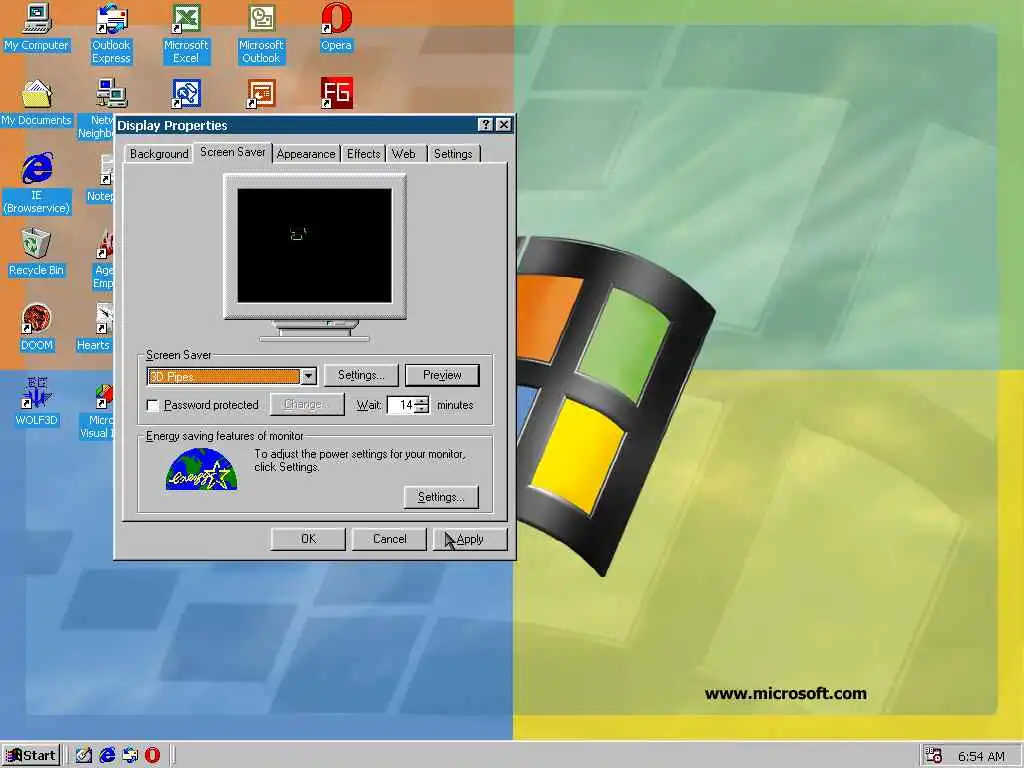Select the IE (Browservice) desktop icon

point(37,184)
